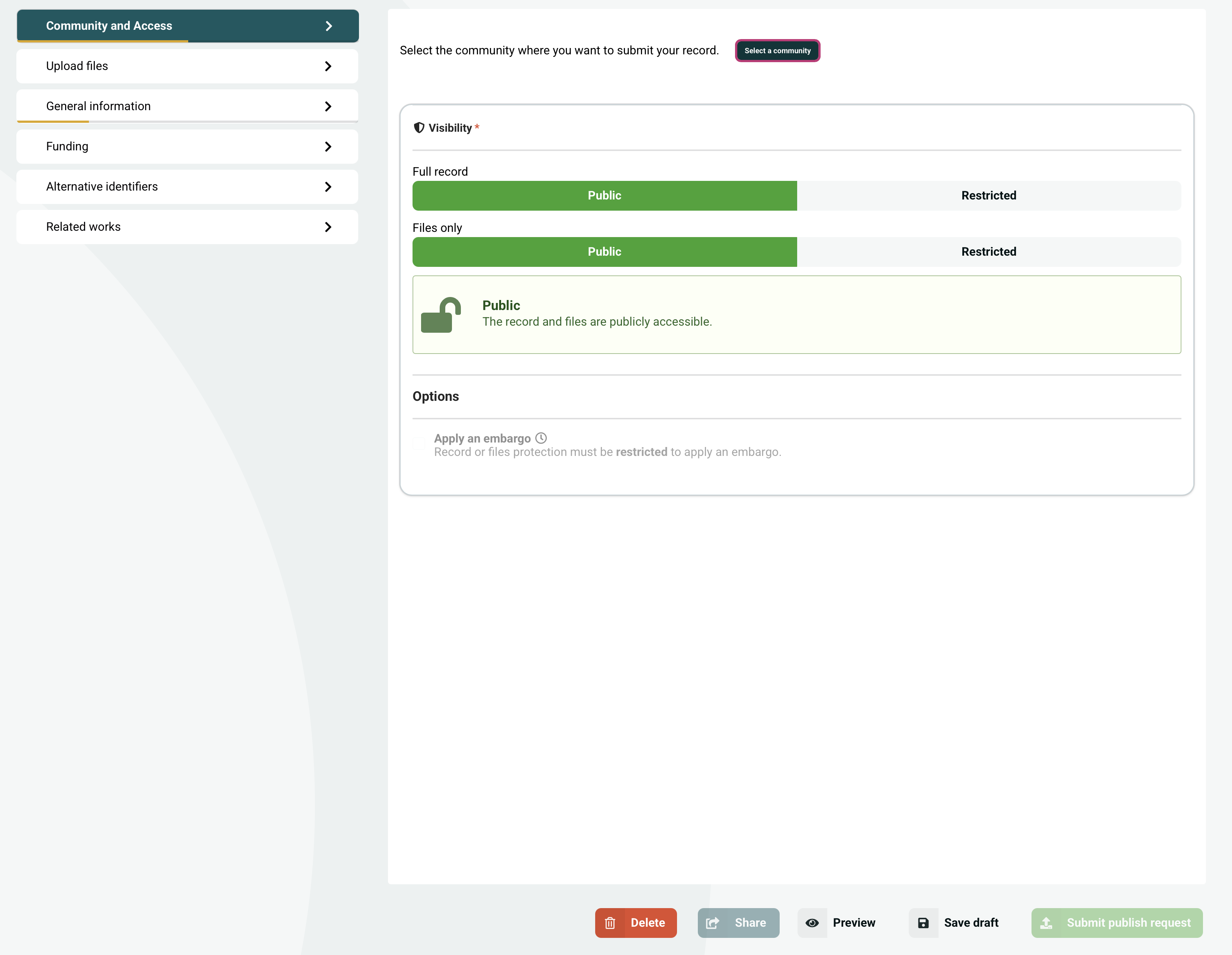Click the Share label on the Share button
The height and width of the screenshot is (955, 1232).
click(x=750, y=923)
